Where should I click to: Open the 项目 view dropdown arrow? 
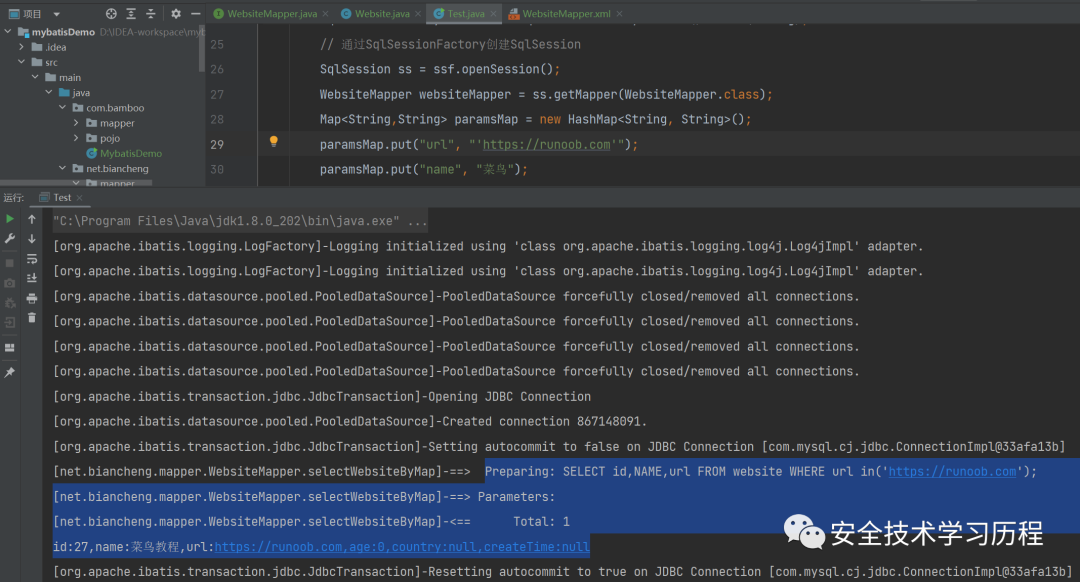point(56,14)
